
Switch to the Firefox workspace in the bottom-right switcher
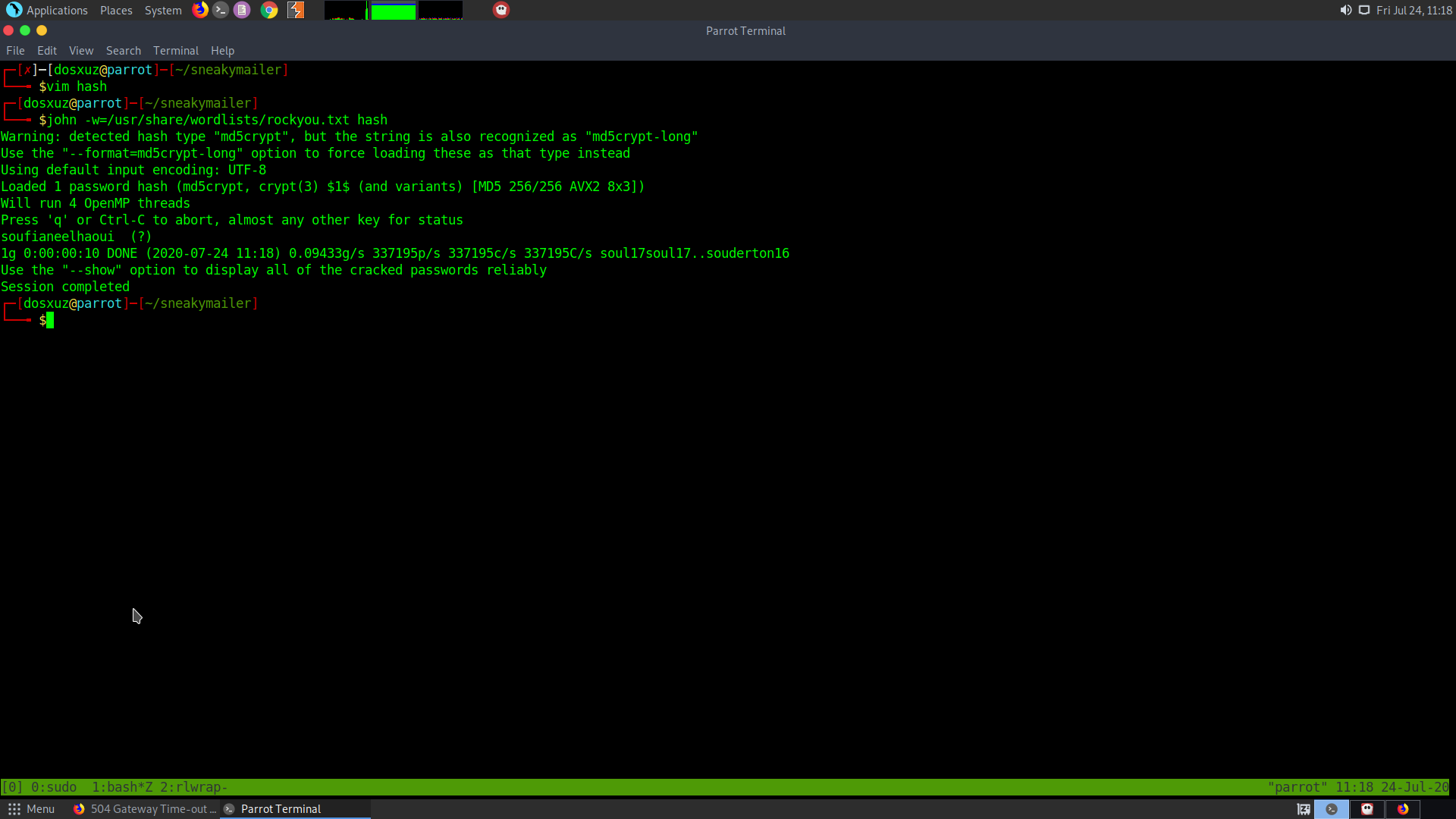(1403, 809)
